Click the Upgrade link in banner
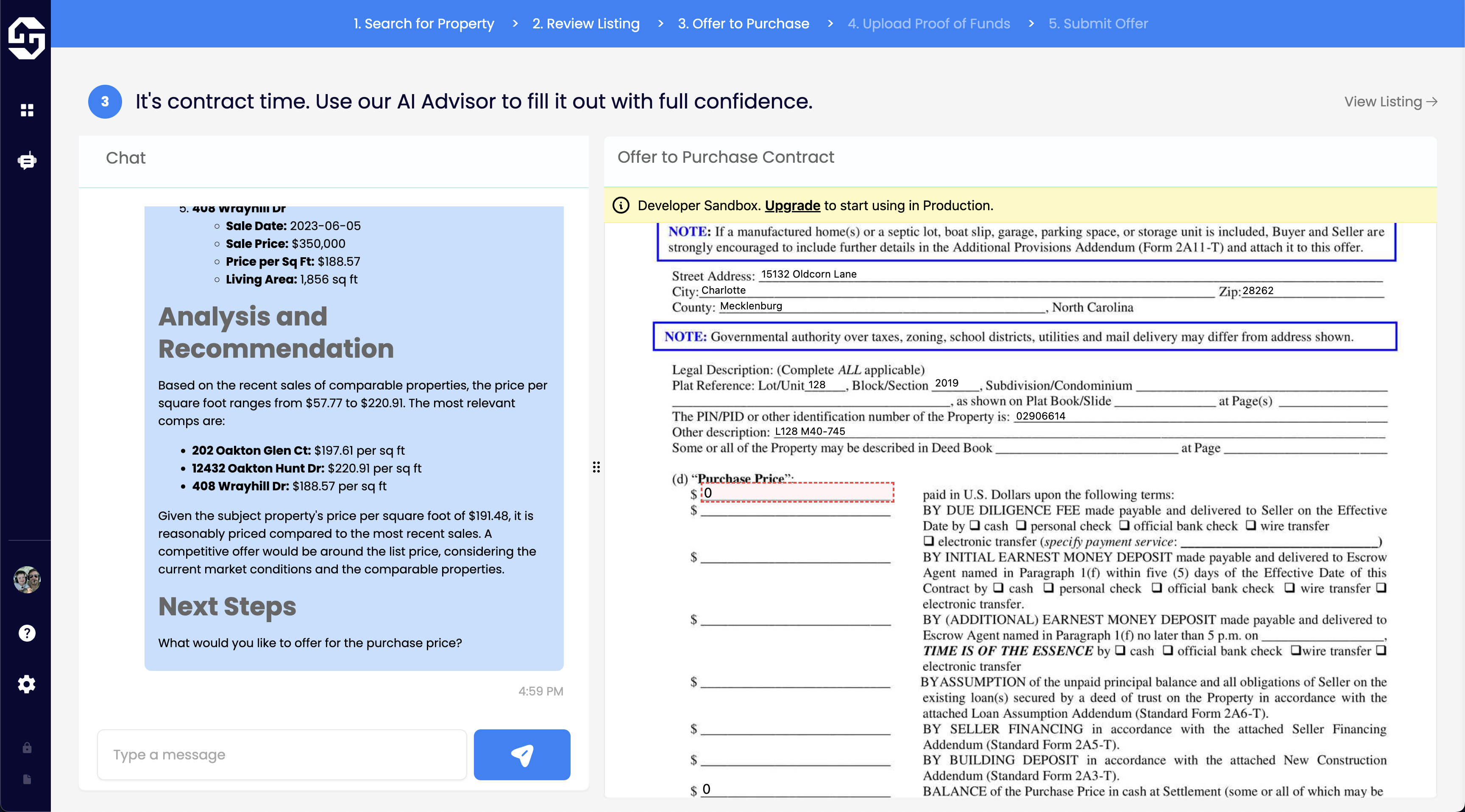The image size is (1465, 812). coord(792,205)
